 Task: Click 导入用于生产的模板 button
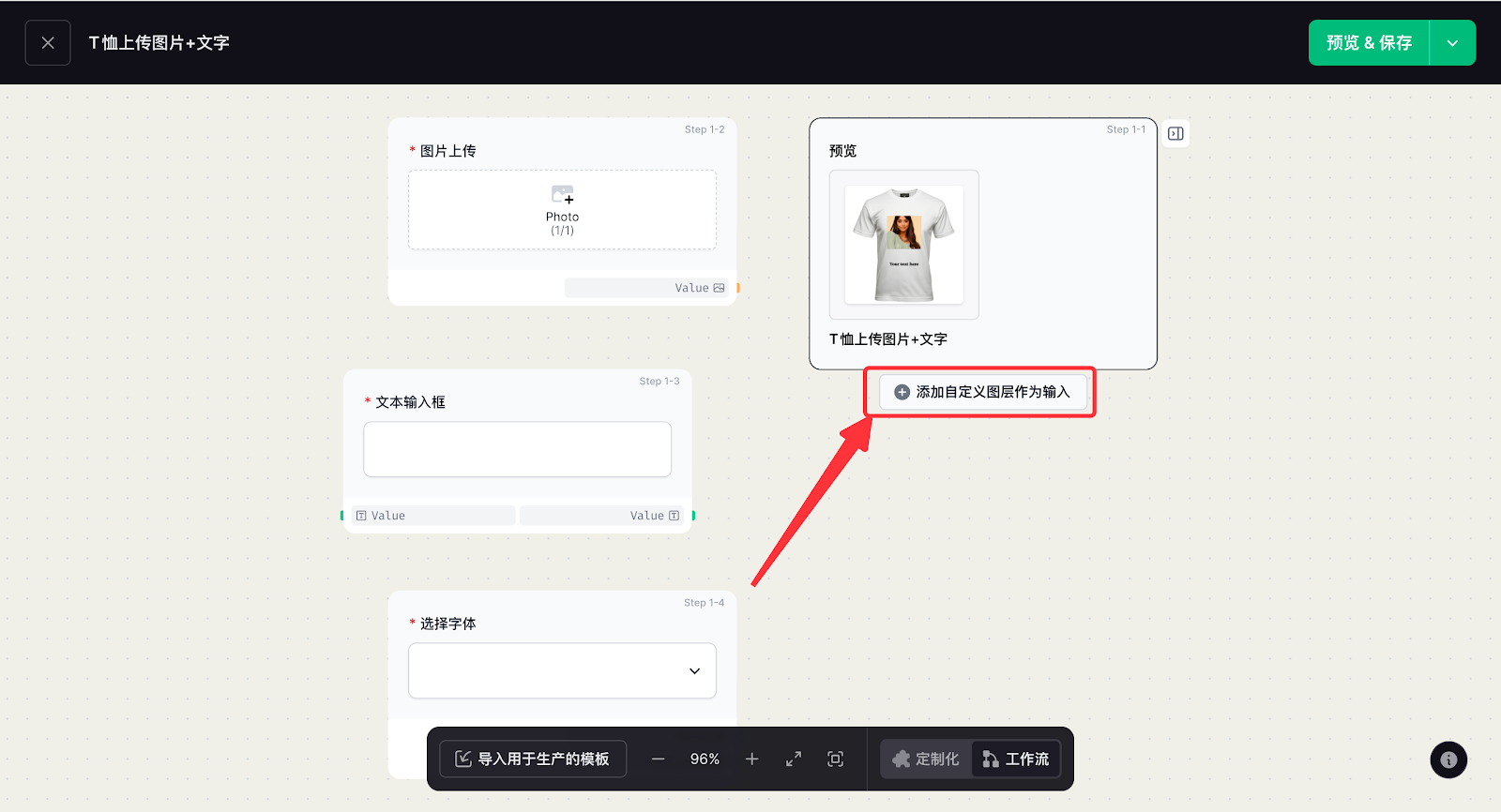pyautogui.click(x=533, y=759)
